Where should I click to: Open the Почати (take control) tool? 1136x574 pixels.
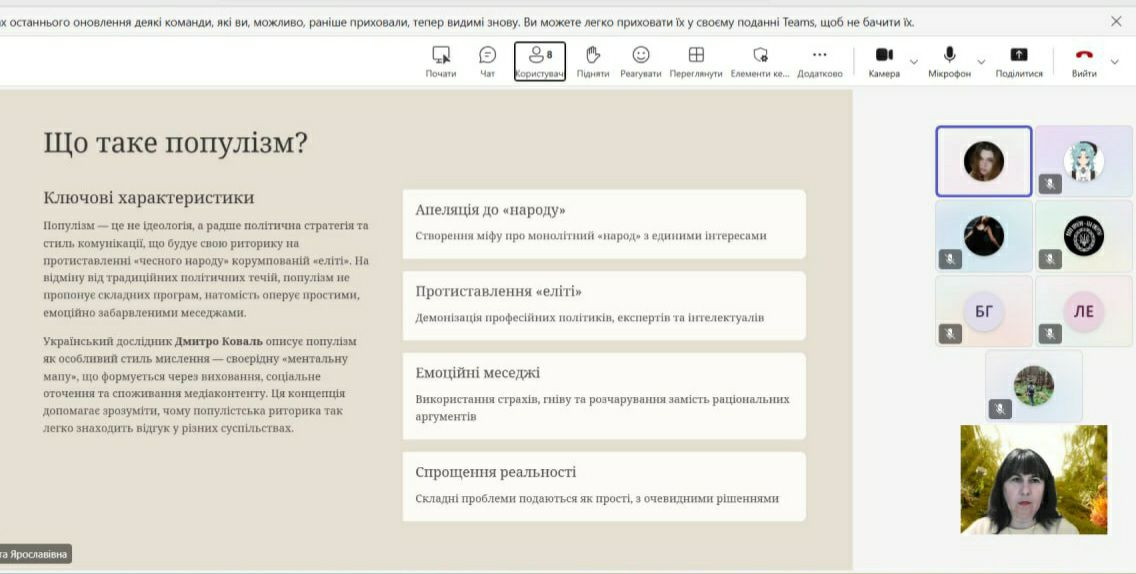[x=440, y=62]
